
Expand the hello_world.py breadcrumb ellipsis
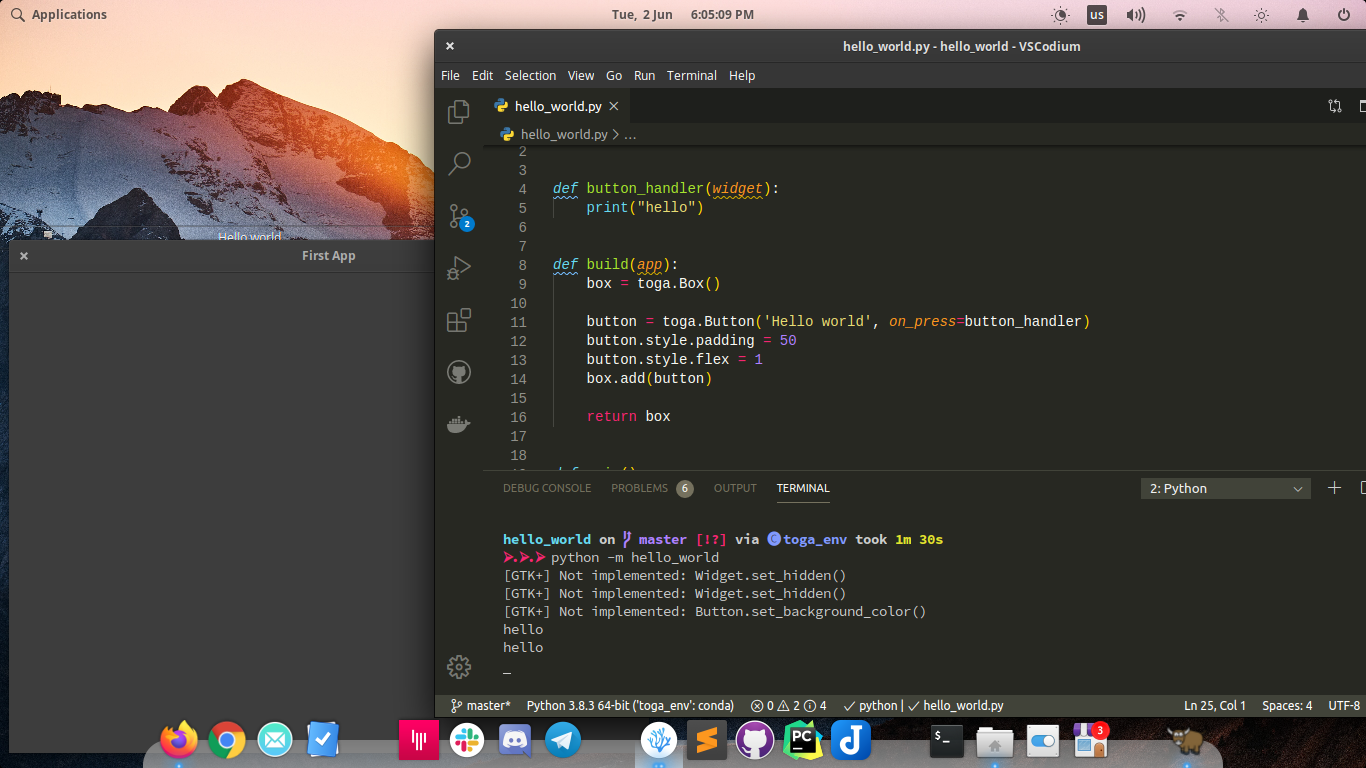(630, 133)
